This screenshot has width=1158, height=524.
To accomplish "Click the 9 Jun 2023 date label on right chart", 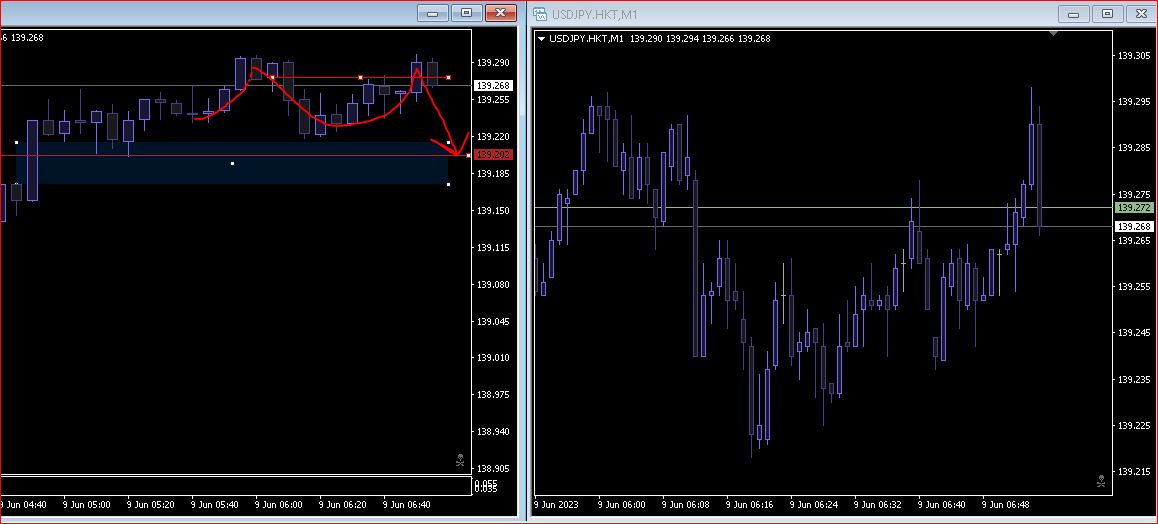I will pyautogui.click(x=557, y=505).
